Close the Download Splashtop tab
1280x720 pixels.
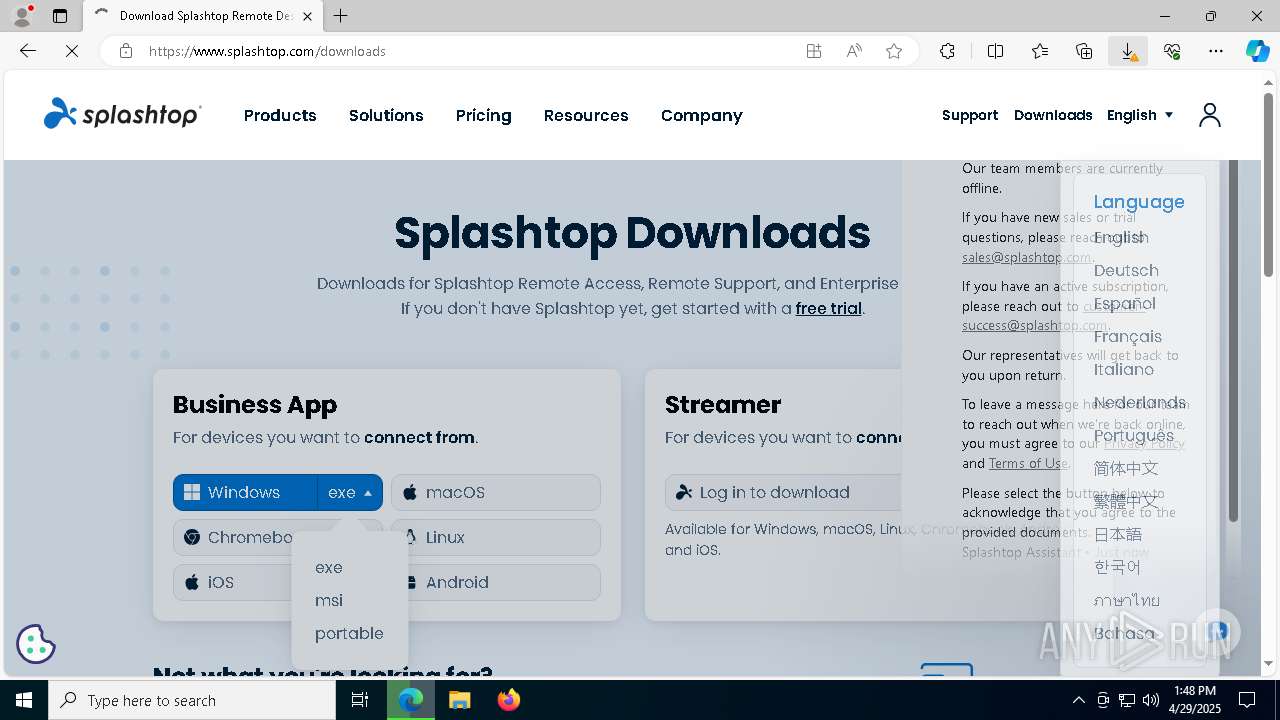click(308, 16)
